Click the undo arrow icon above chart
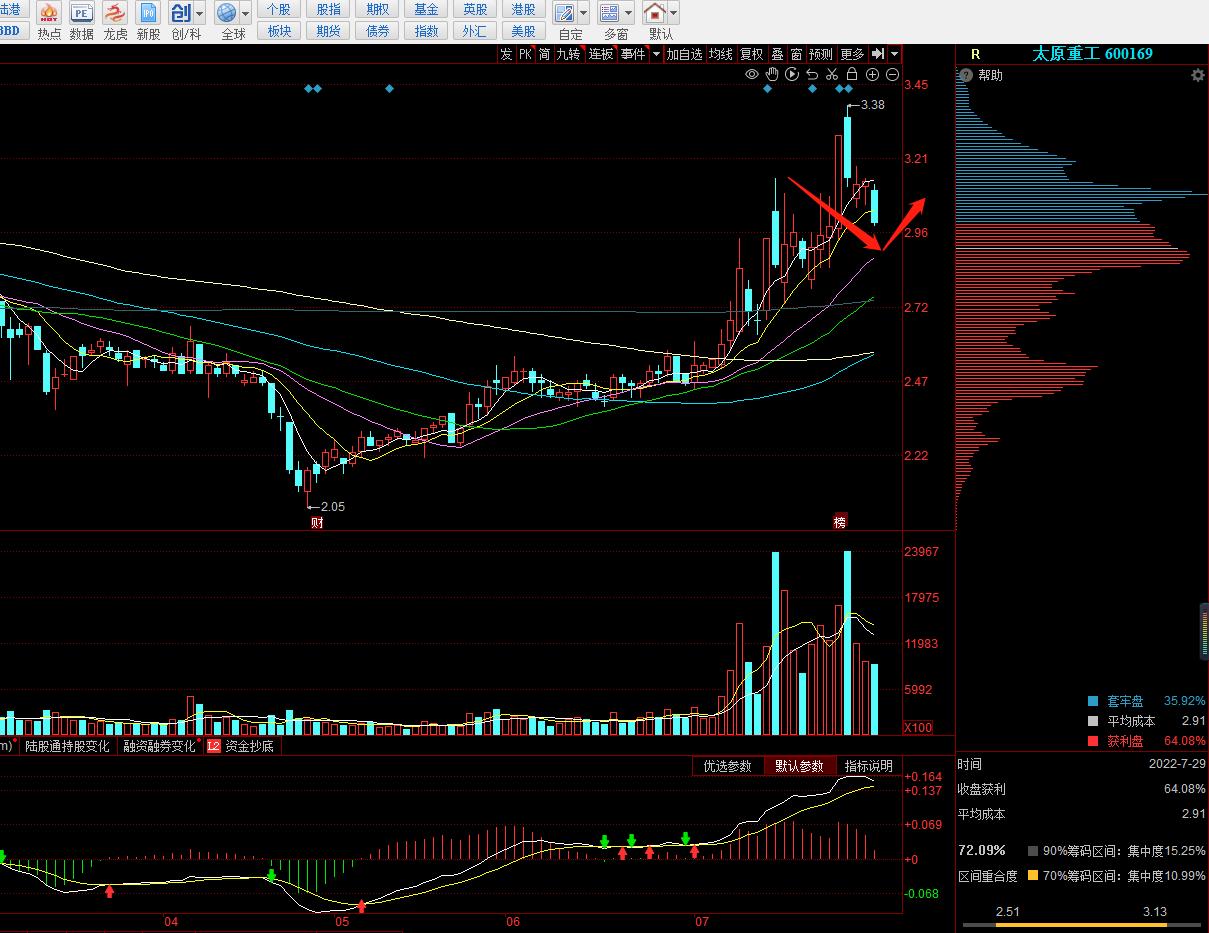Viewport: 1209px width, 933px height. coord(812,74)
